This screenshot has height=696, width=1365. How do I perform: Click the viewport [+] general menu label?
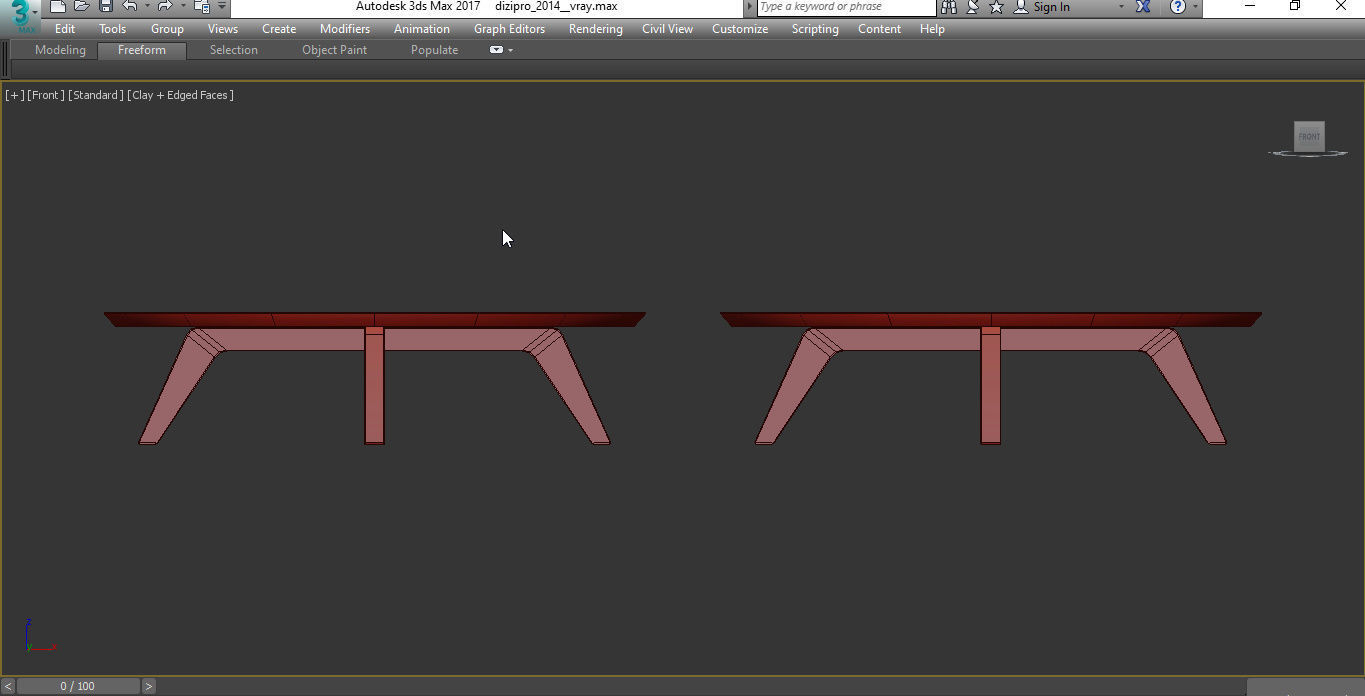(14, 95)
